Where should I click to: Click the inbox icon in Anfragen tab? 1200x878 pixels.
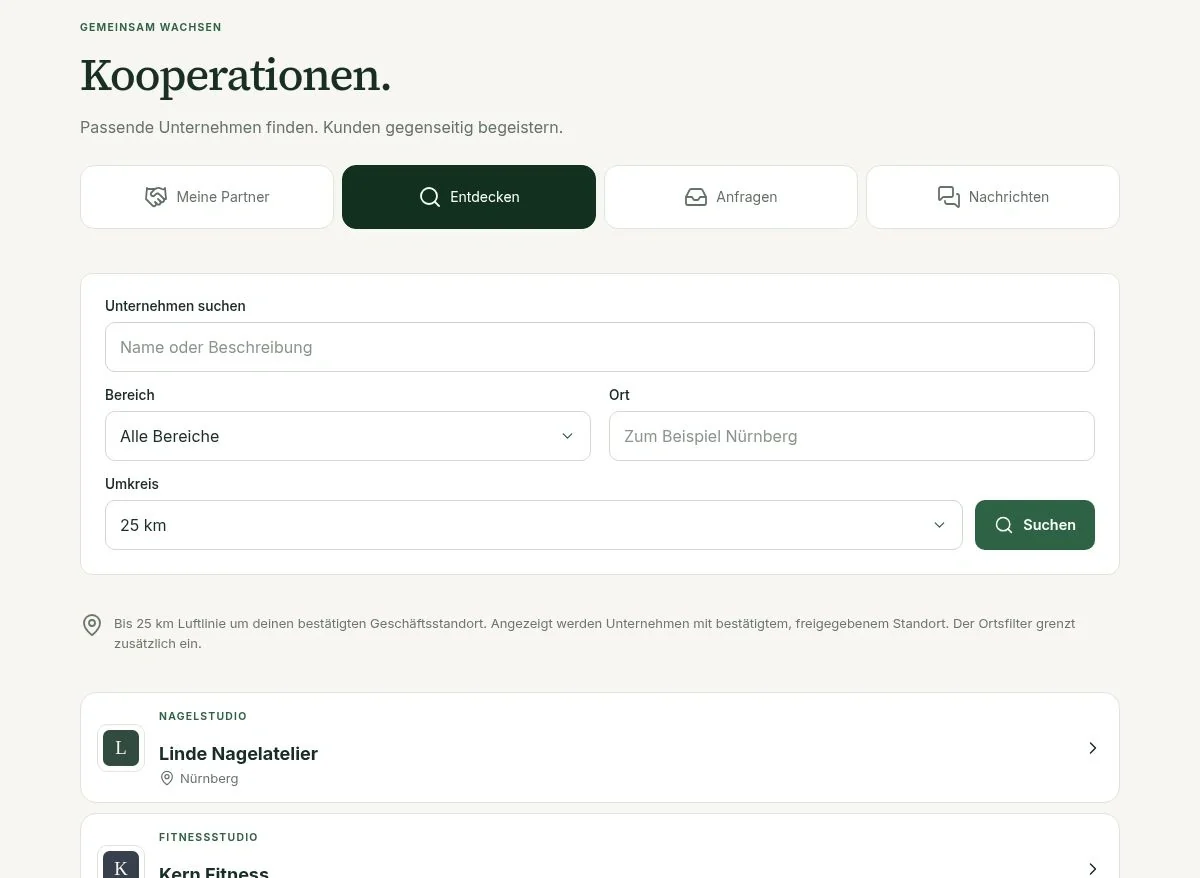[x=696, y=197]
